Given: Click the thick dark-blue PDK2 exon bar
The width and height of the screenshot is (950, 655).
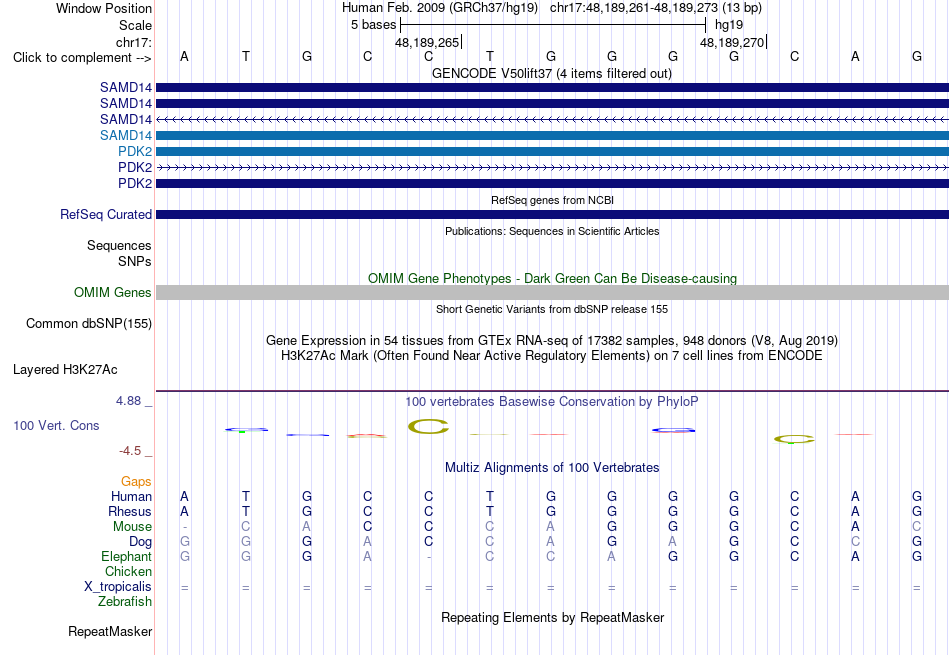Looking at the screenshot, I should tap(552, 183).
